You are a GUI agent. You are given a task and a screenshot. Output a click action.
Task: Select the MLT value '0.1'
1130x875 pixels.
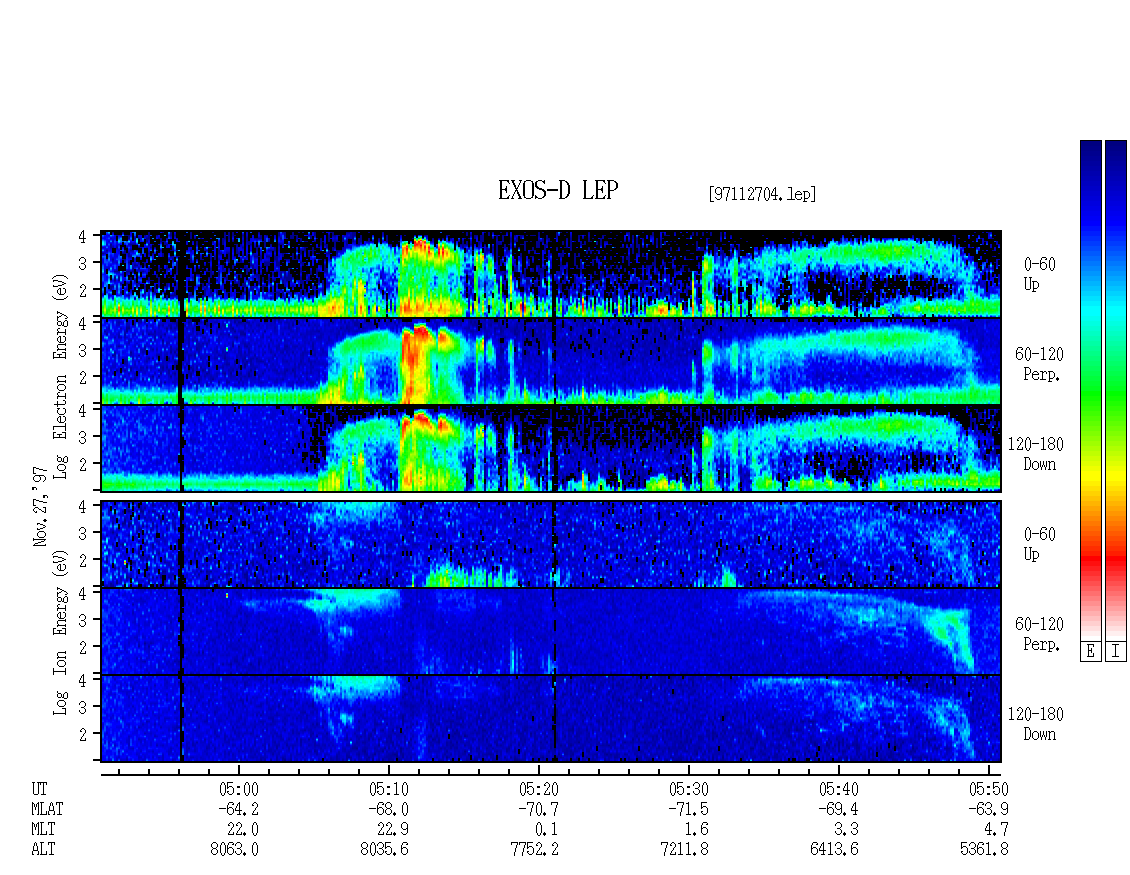pos(547,829)
